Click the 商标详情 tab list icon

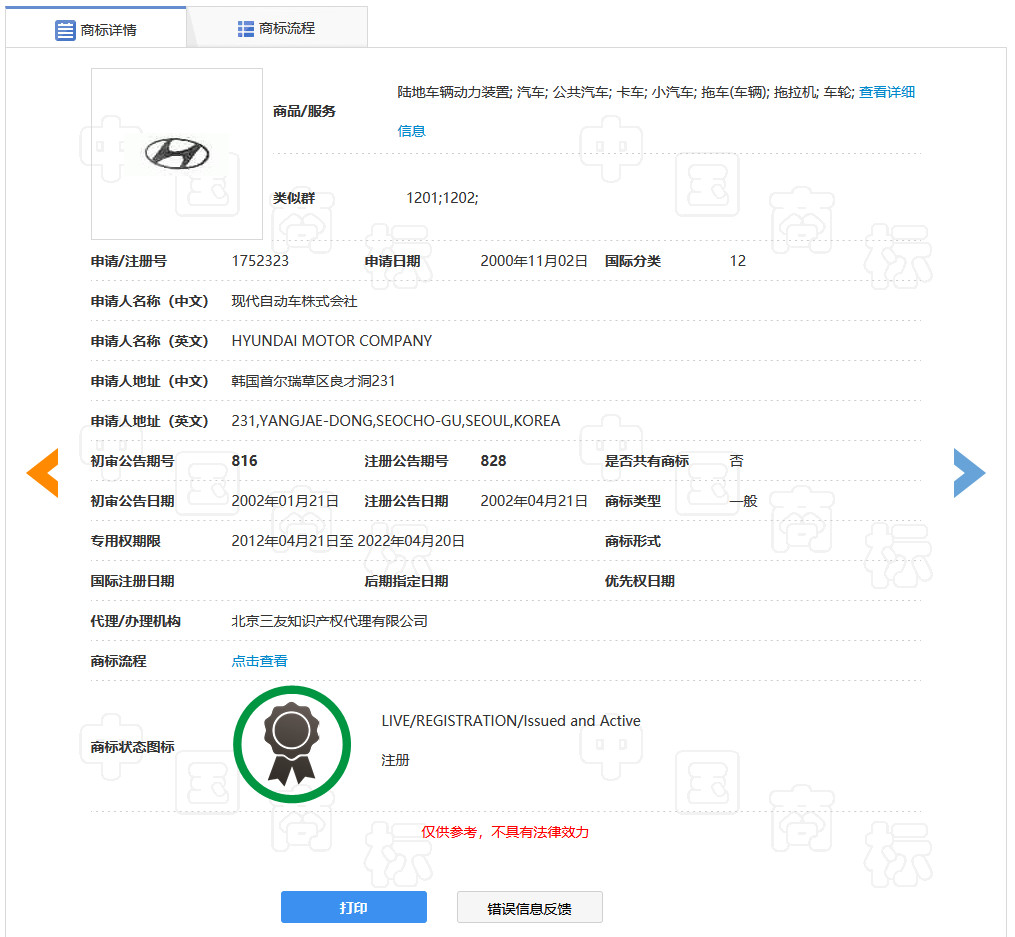point(65,30)
